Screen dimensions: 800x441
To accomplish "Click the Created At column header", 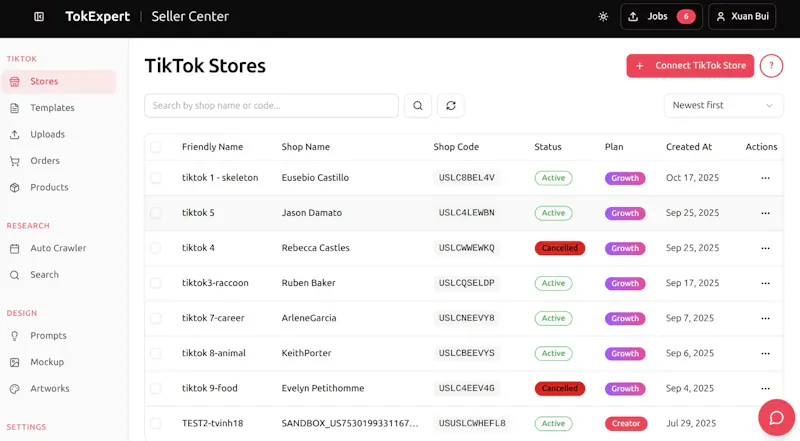I will [689, 147].
